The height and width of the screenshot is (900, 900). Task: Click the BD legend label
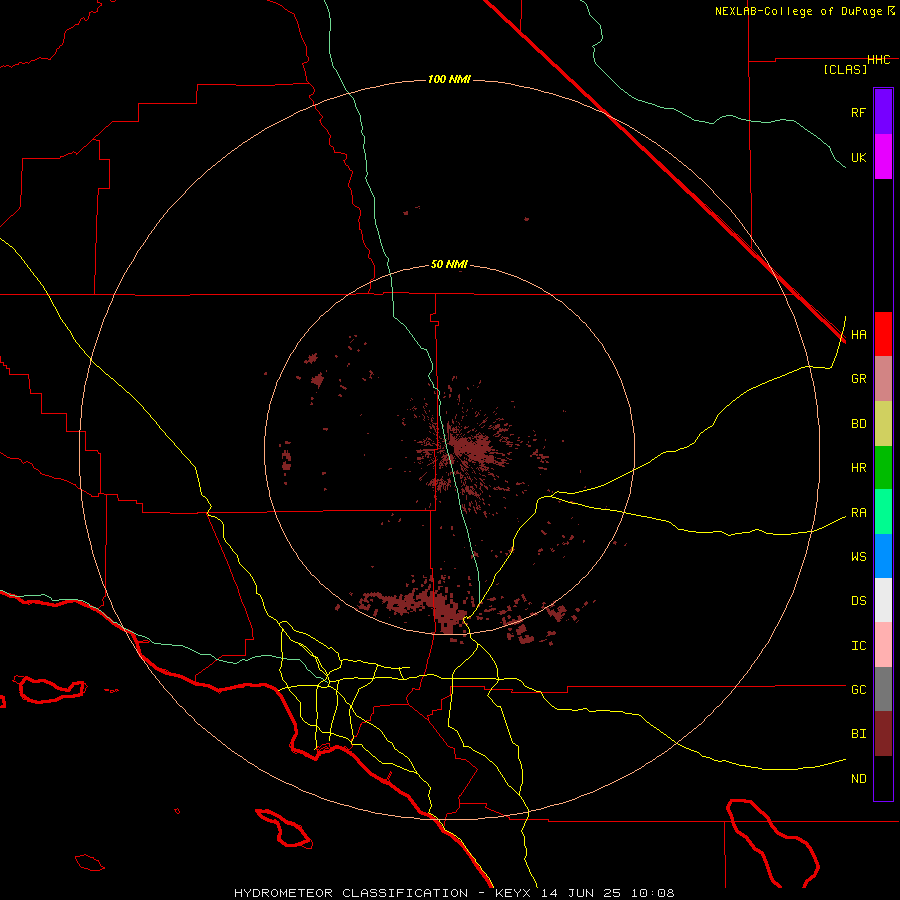coord(858,424)
